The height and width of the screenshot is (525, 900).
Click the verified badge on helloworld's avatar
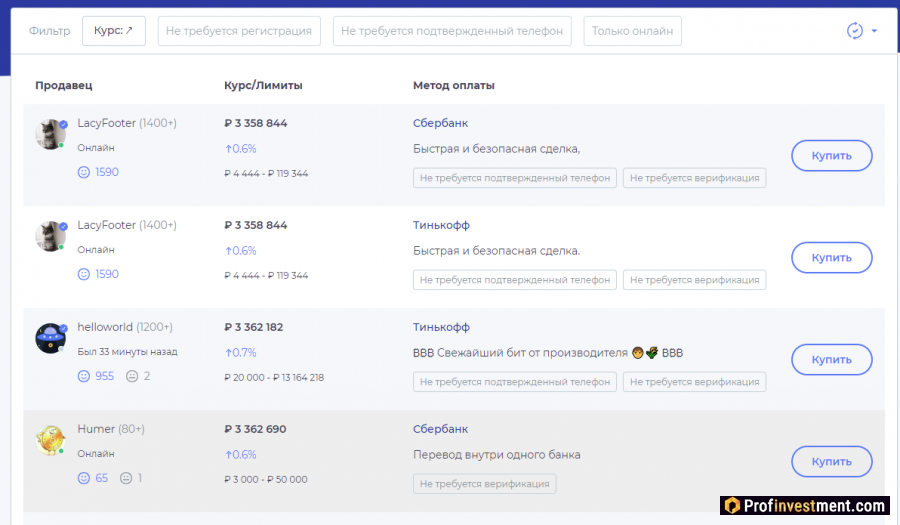[64, 328]
